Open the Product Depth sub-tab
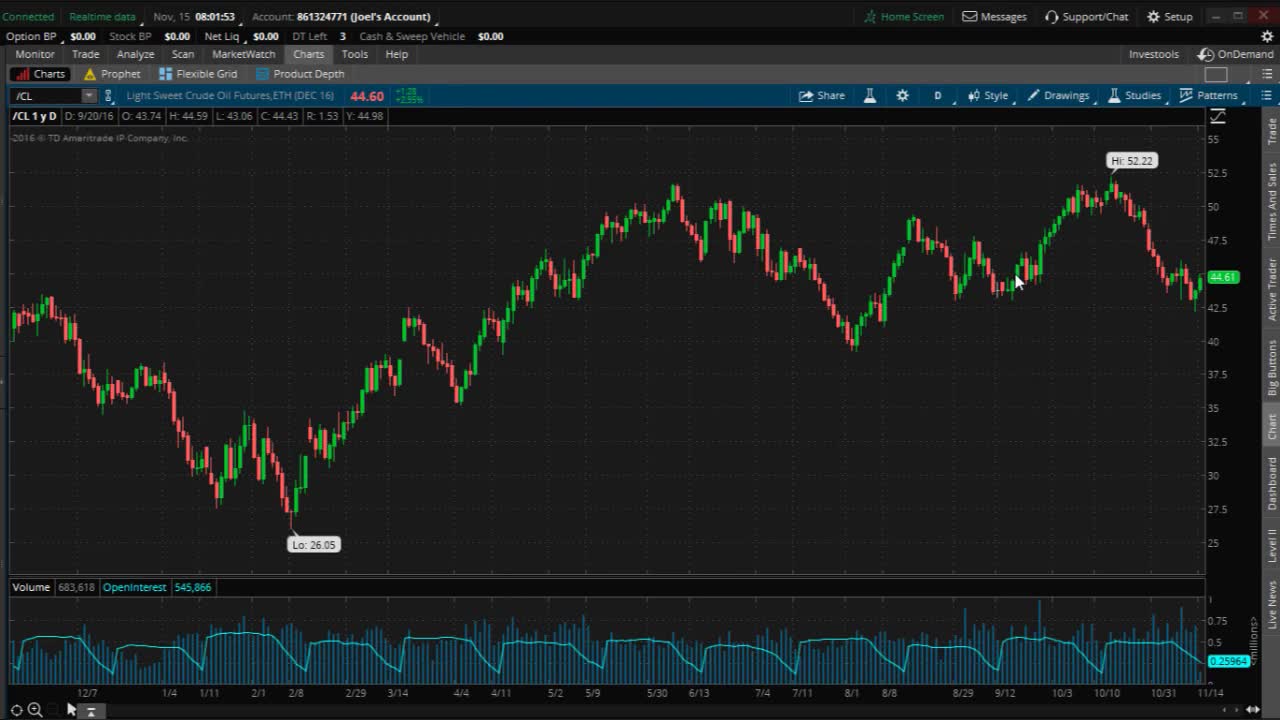This screenshot has height=720, width=1280. coord(300,74)
